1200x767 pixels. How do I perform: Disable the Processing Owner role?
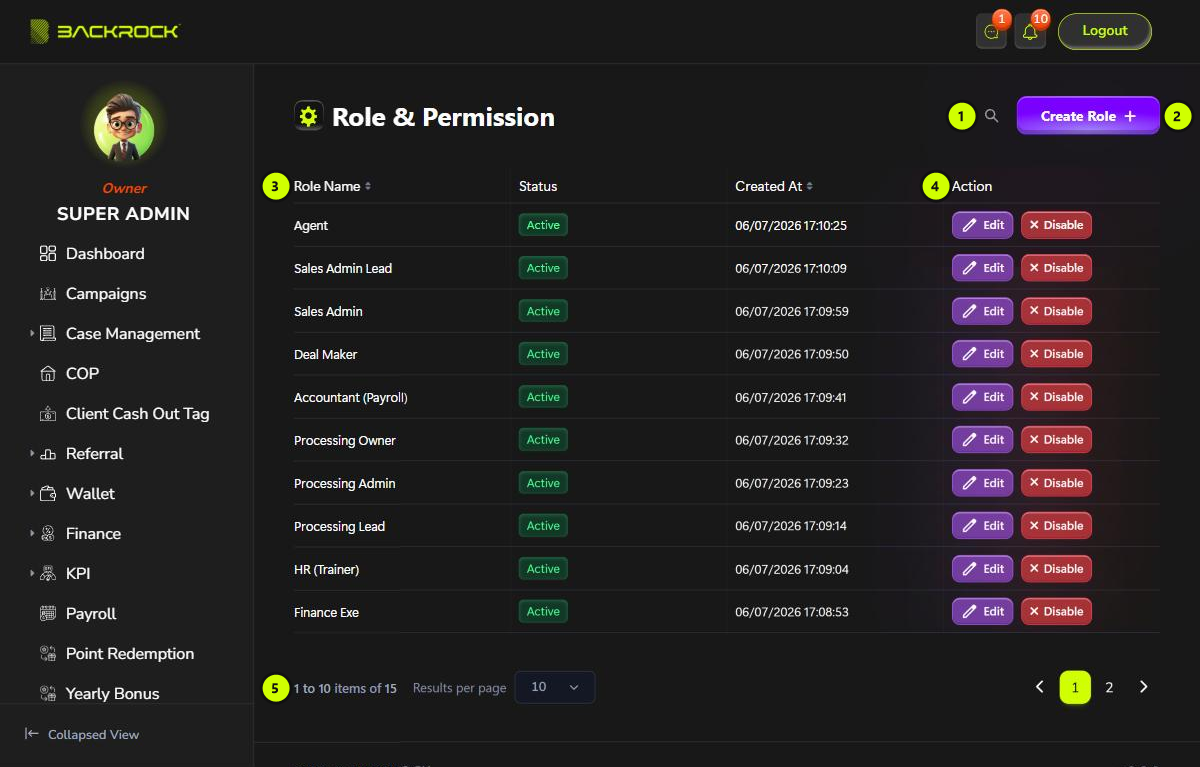[1056, 440]
